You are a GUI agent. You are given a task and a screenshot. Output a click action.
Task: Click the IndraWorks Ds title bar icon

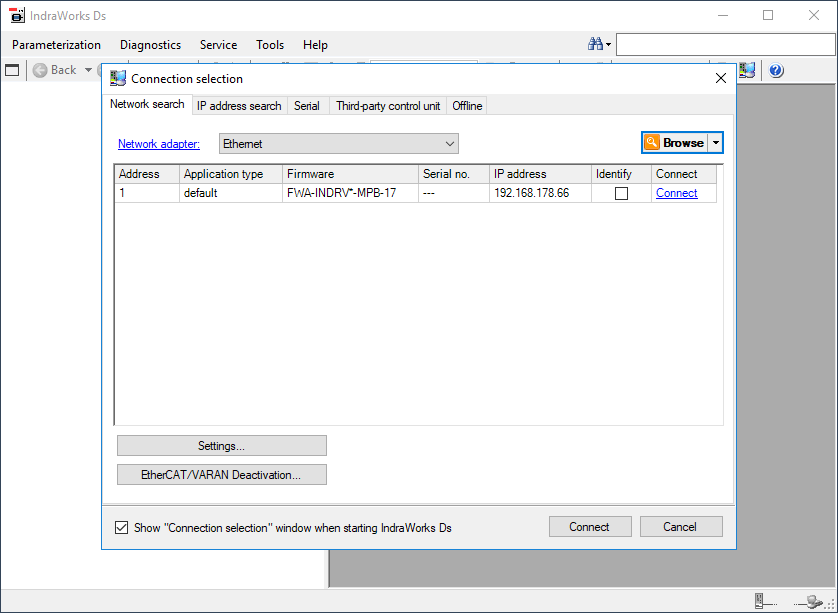tap(17, 15)
